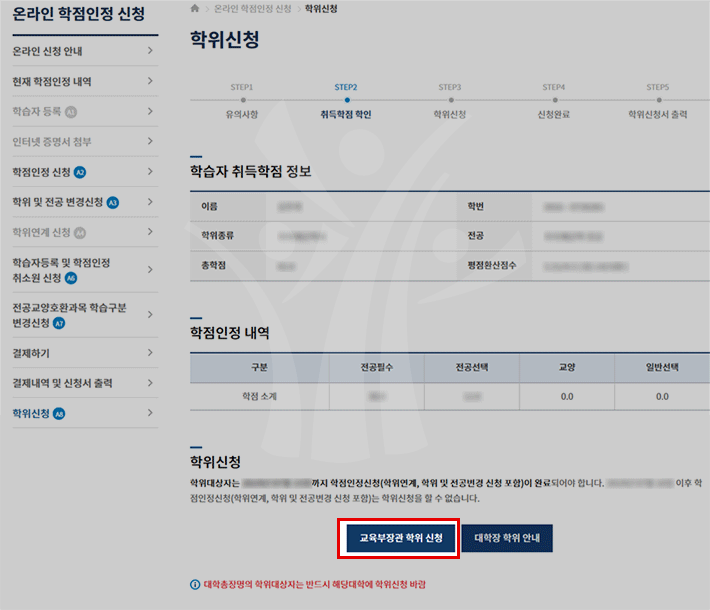
Task: Click the A6 badge beside 취소원 신청
Action: [x=70, y=278]
